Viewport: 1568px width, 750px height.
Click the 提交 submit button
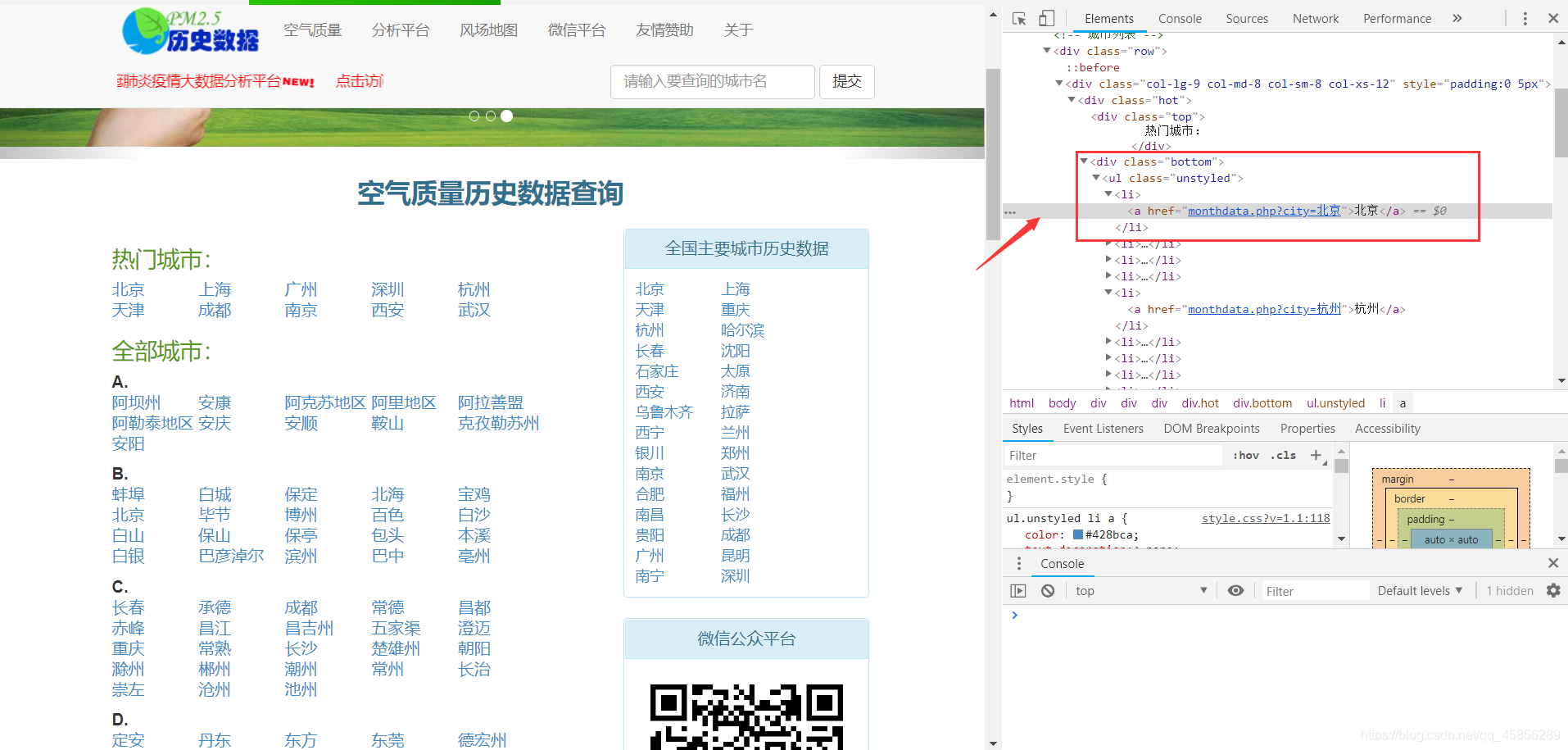pyautogui.click(x=847, y=81)
